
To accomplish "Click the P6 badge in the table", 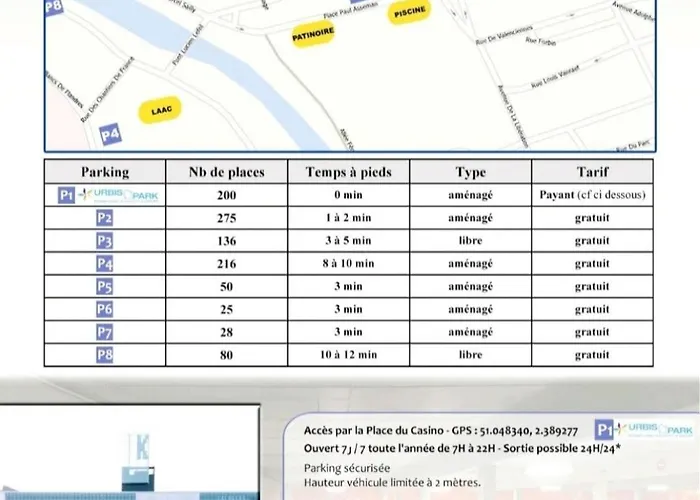I will (104, 310).
